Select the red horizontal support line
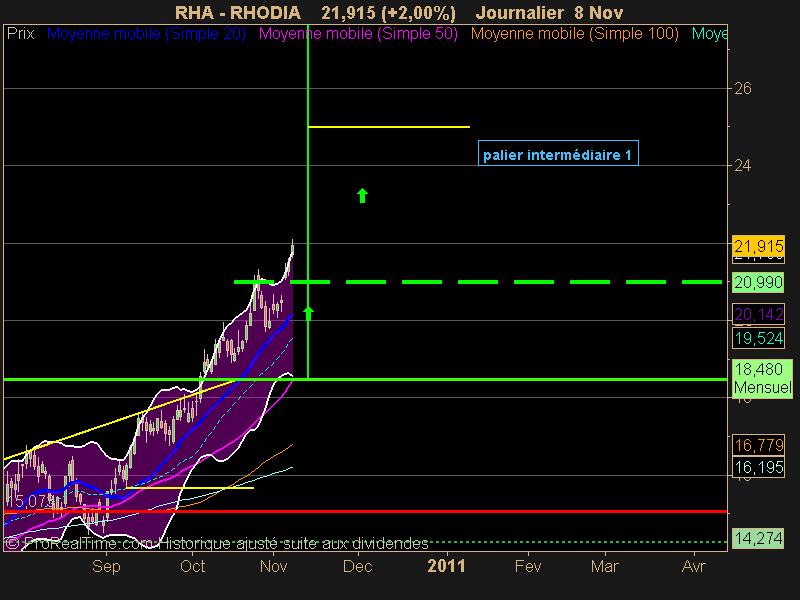800x600 pixels. tap(365, 511)
